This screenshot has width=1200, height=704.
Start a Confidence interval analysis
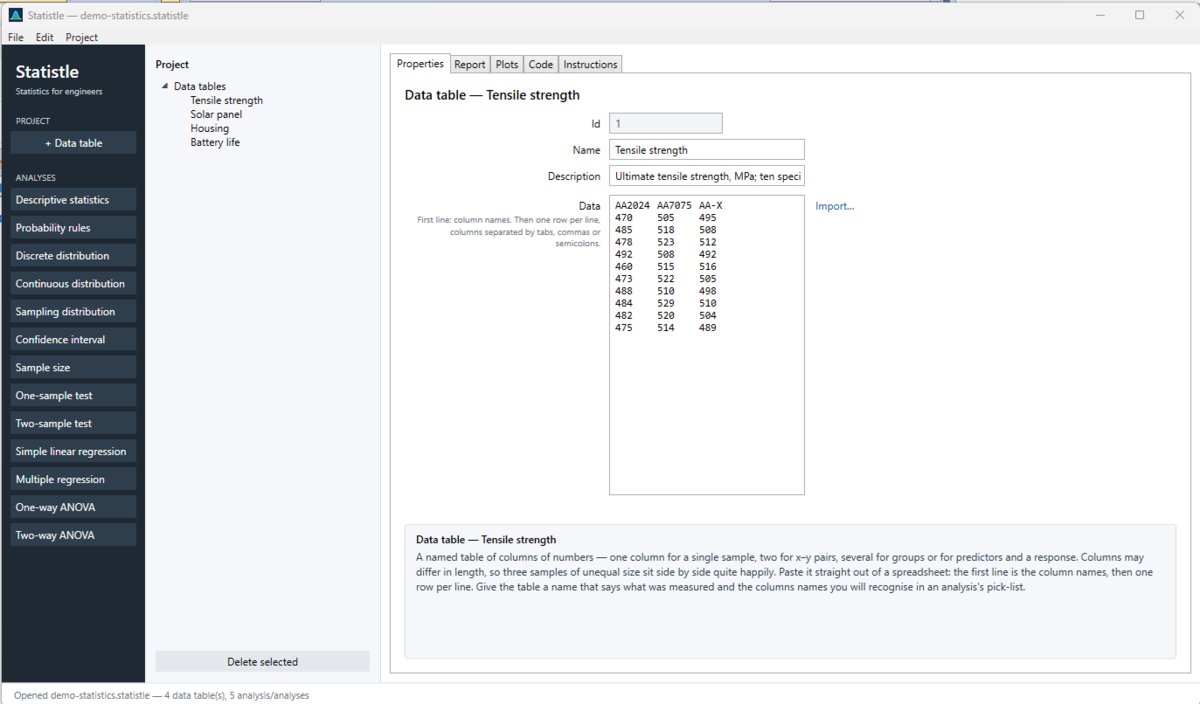tap(73, 340)
